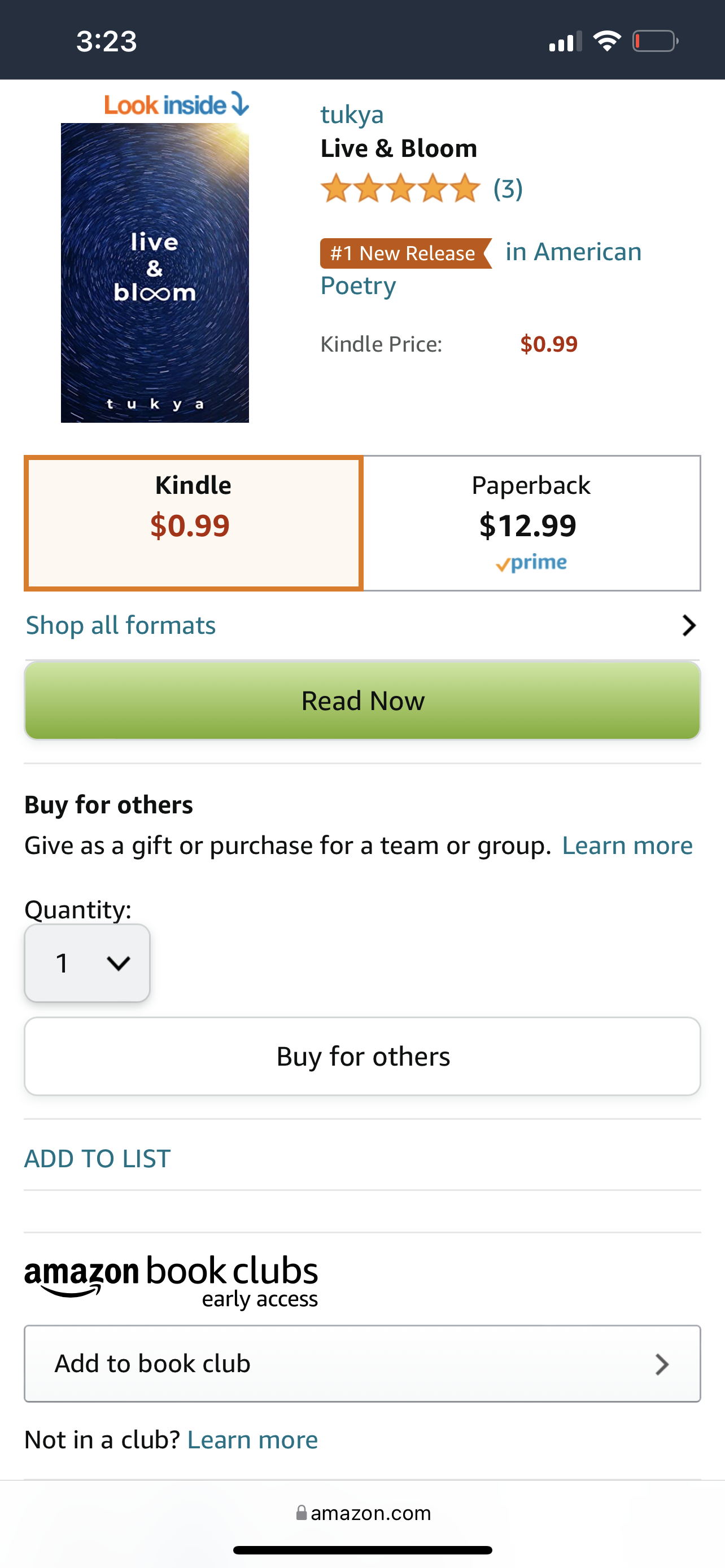Click the lock icon next to amazon.com
This screenshot has height=1568, width=725.
coord(303,1513)
